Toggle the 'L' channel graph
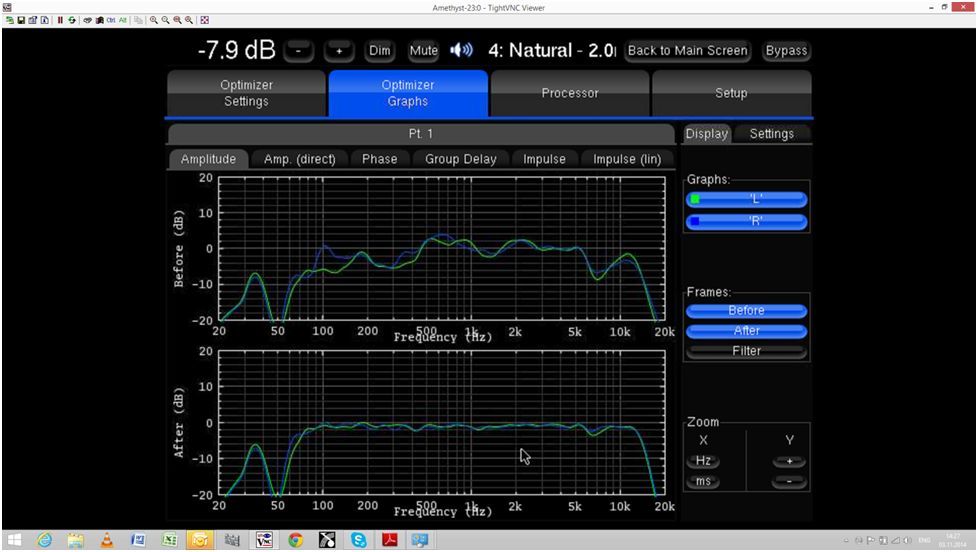This screenshot has width=978, height=552. tap(746, 199)
